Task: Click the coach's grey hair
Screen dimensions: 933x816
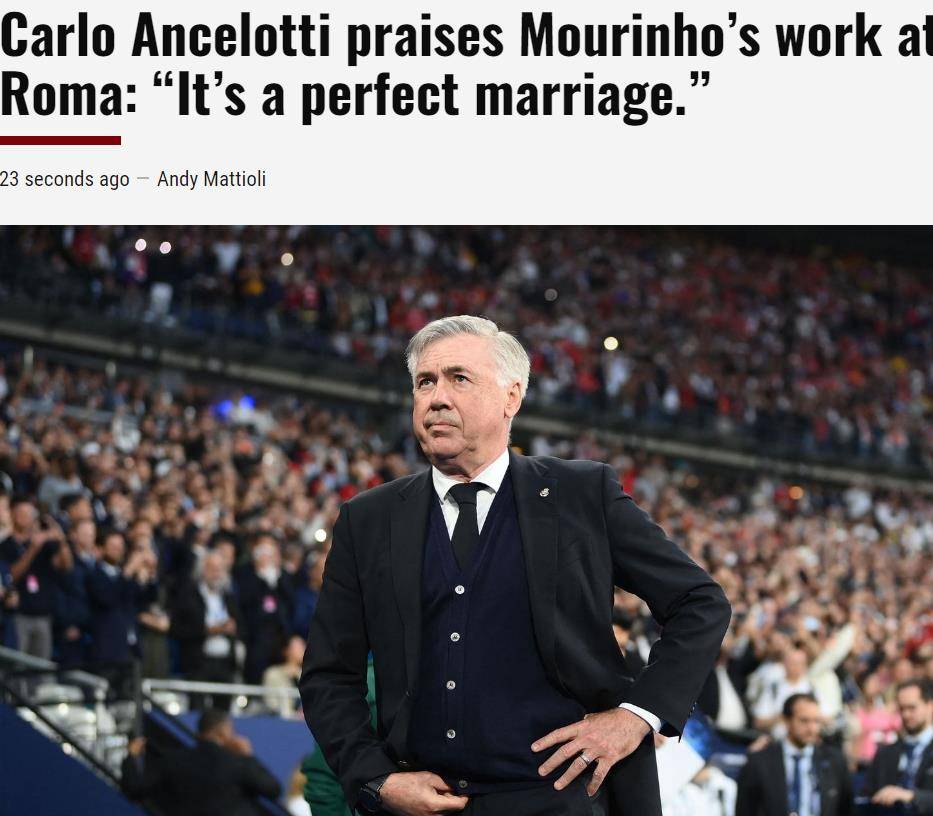Action: [x=470, y=345]
